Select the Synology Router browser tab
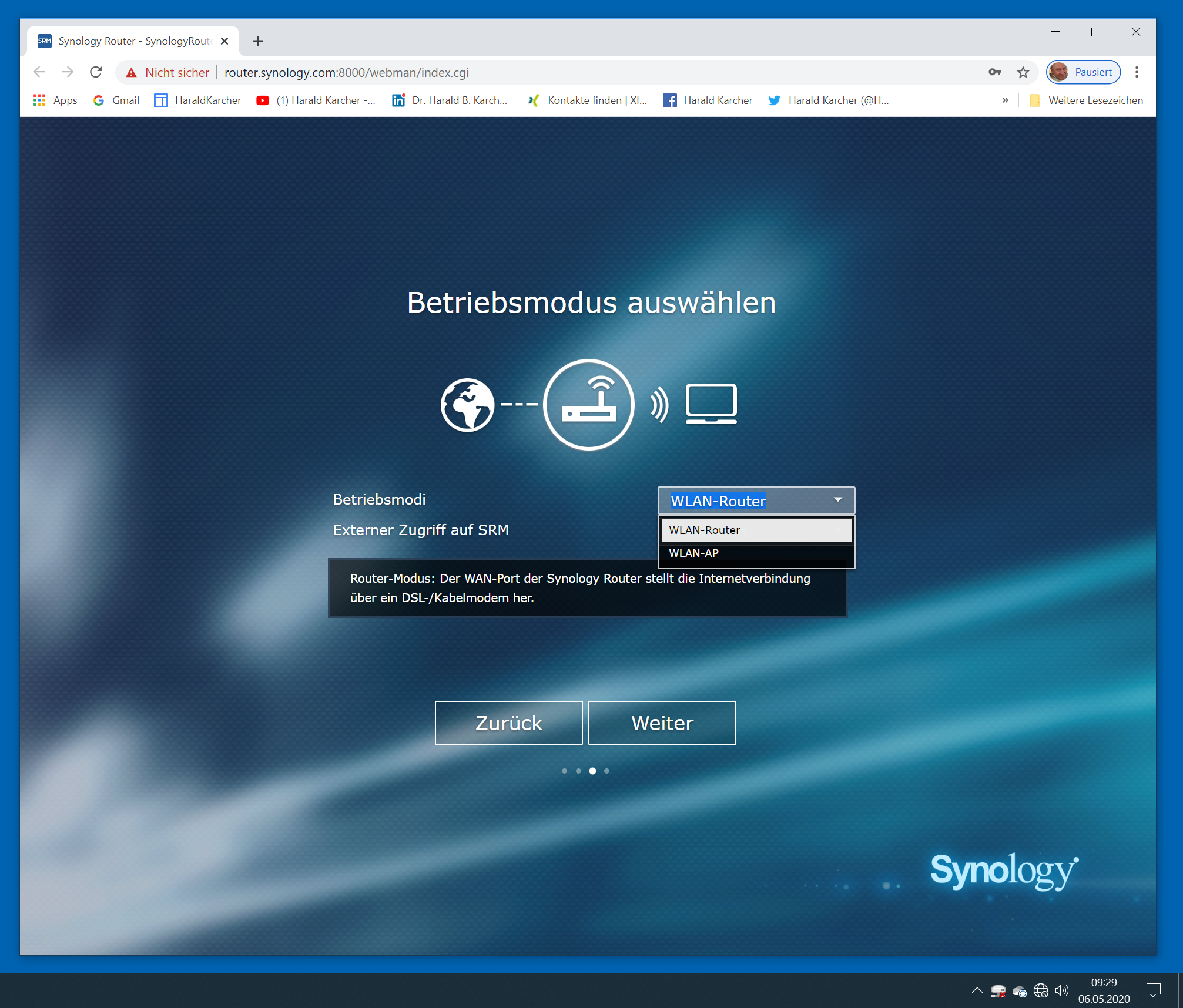1183x1008 pixels. (132, 41)
